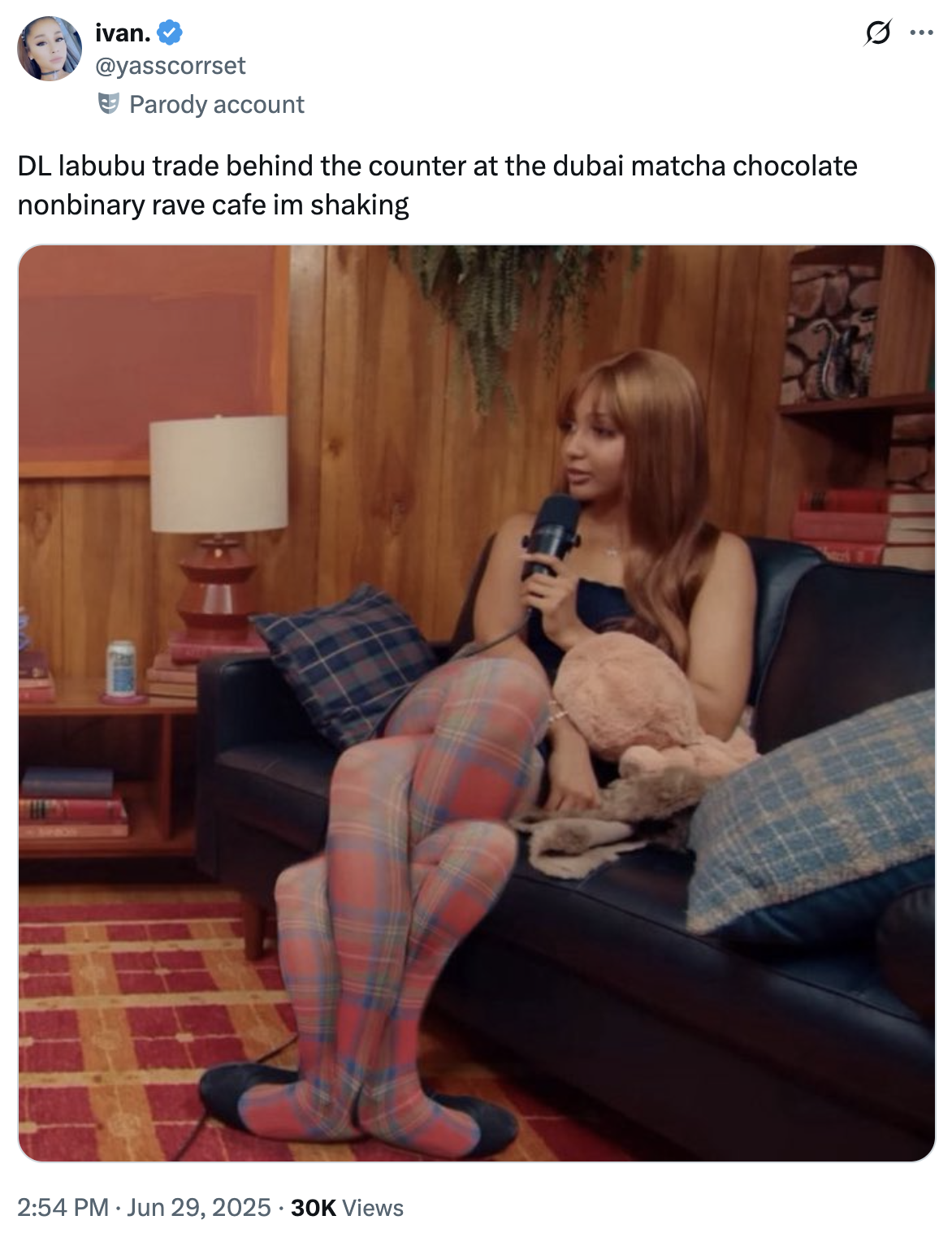
Task: Open ivan.'s profile picture avatar
Action: tap(50, 49)
